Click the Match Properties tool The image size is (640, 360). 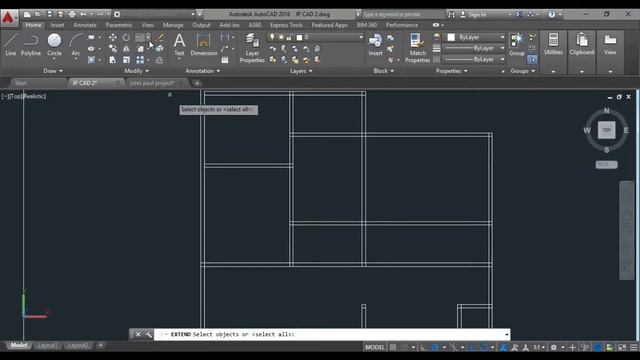[x=417, y=48]
